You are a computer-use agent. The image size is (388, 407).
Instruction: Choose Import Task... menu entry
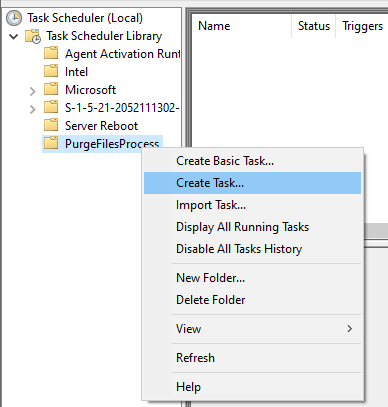click(x=252, y=205)
